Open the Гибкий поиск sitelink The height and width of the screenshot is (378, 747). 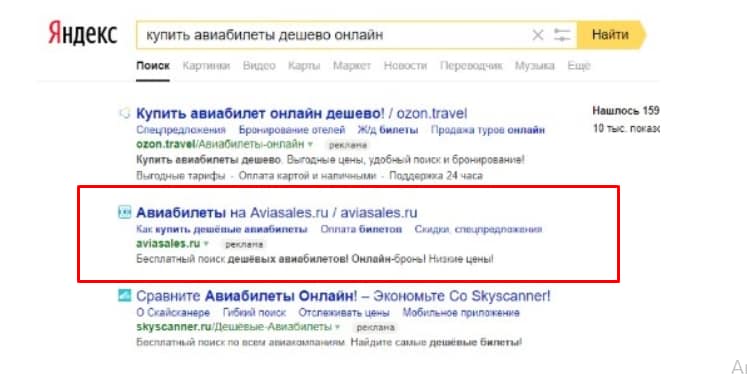point(254,313)
